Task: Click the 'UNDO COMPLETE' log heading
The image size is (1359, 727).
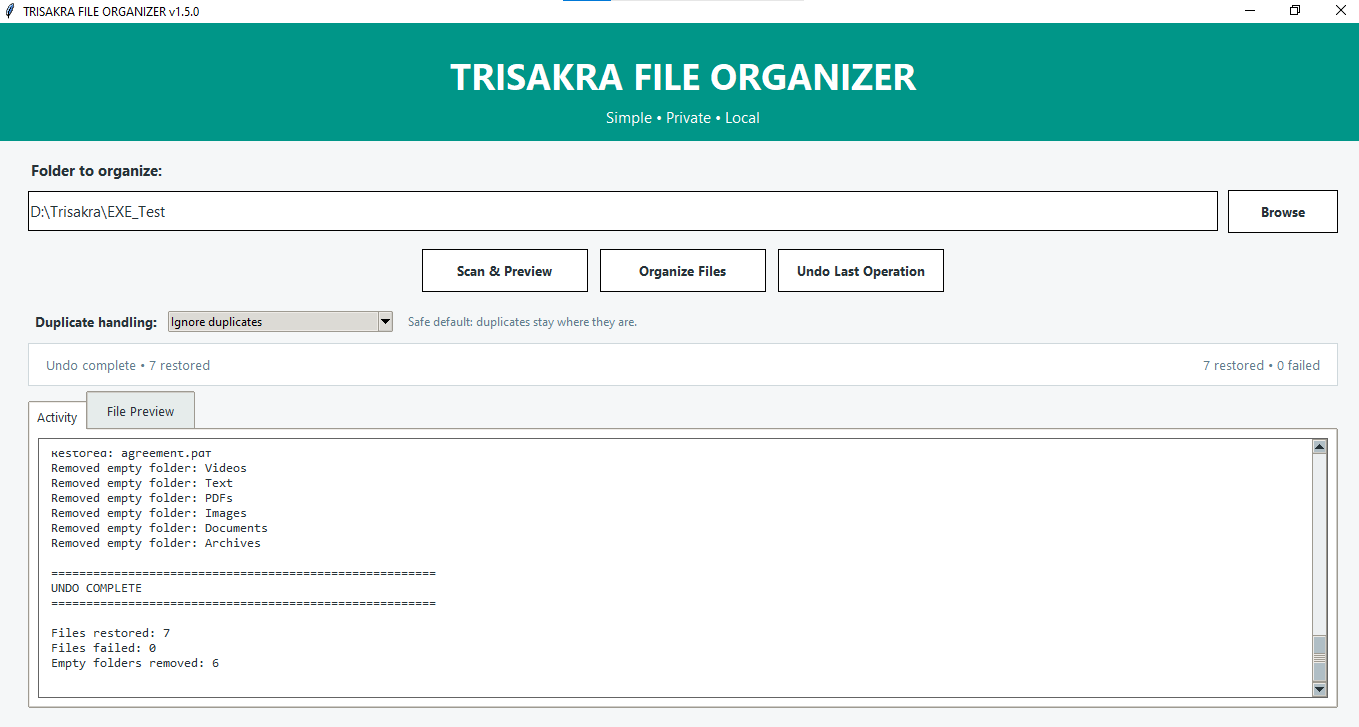Action: click(96, 588)
